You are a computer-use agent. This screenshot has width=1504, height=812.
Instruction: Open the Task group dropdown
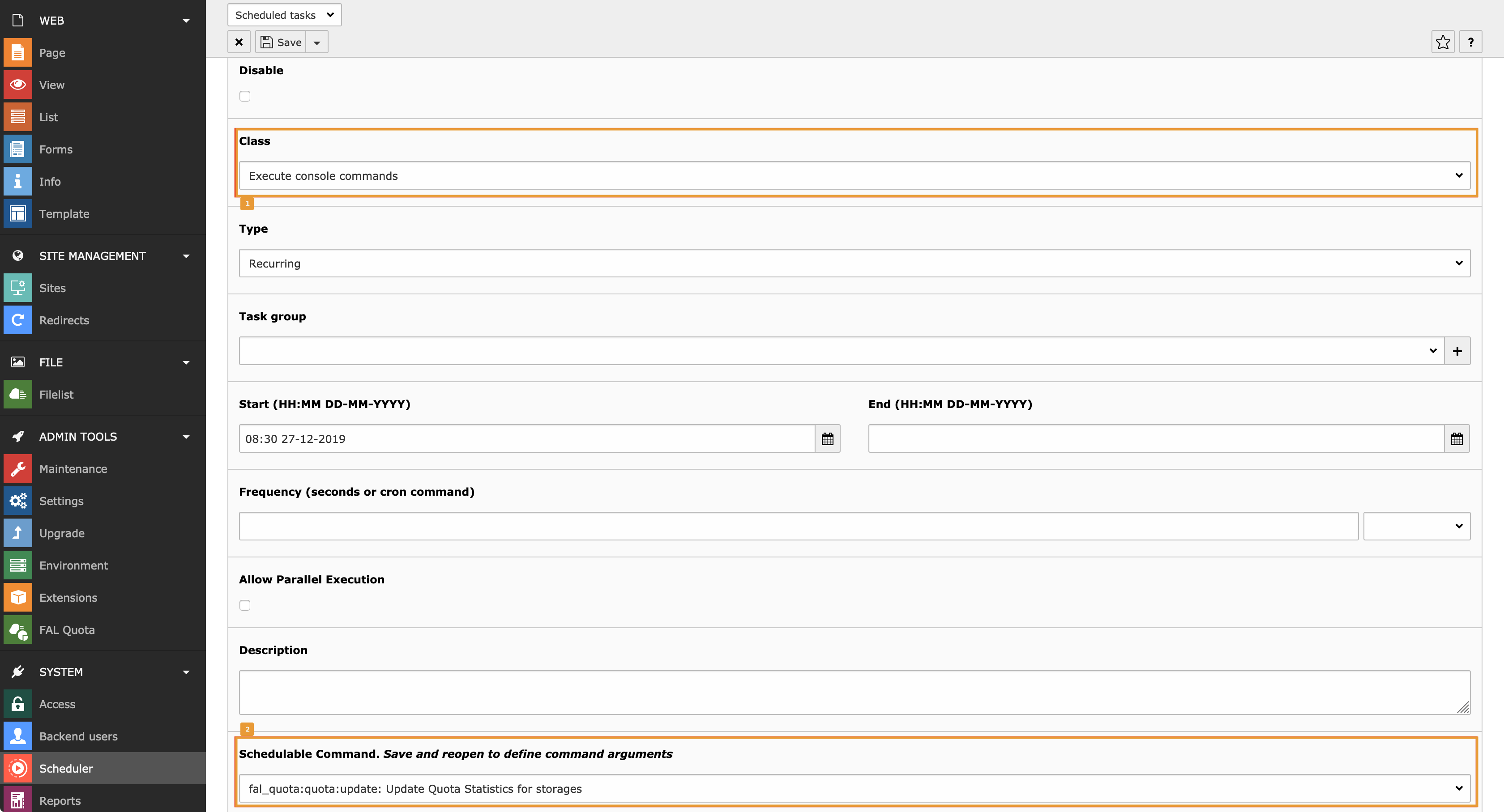point(842,351)
